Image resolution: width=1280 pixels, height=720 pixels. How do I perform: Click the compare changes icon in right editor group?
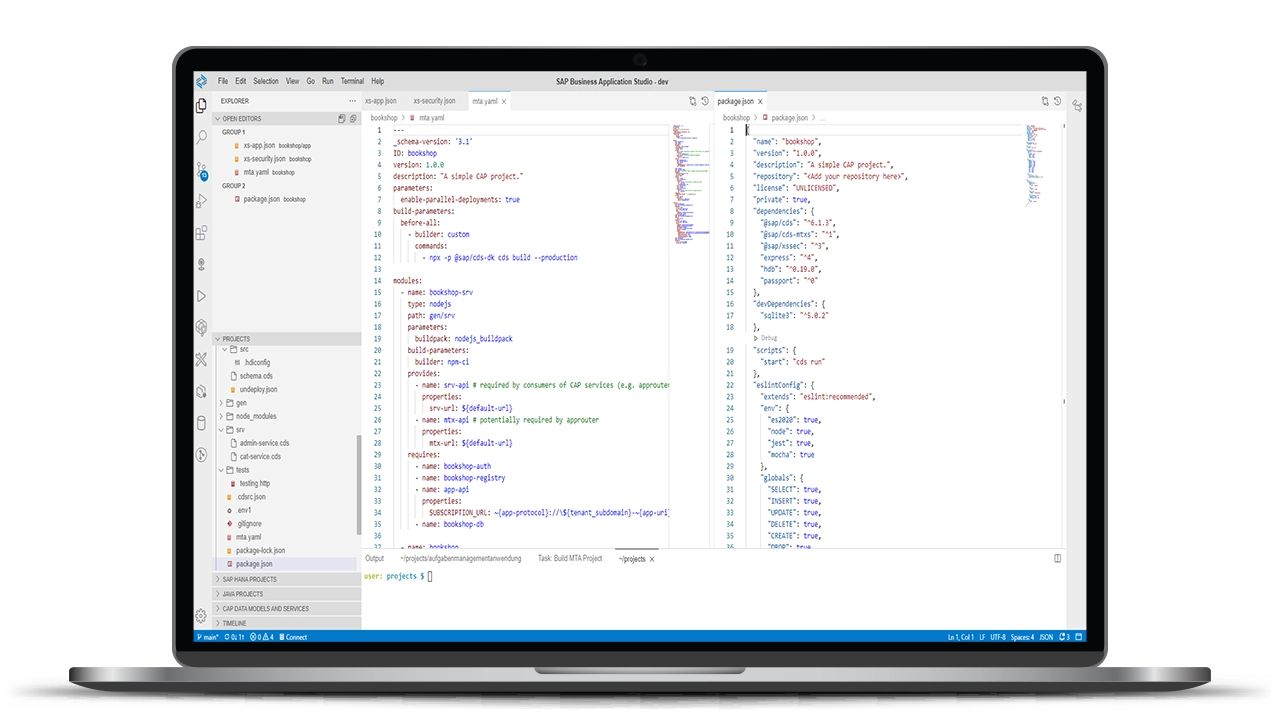click(1046, 101)
